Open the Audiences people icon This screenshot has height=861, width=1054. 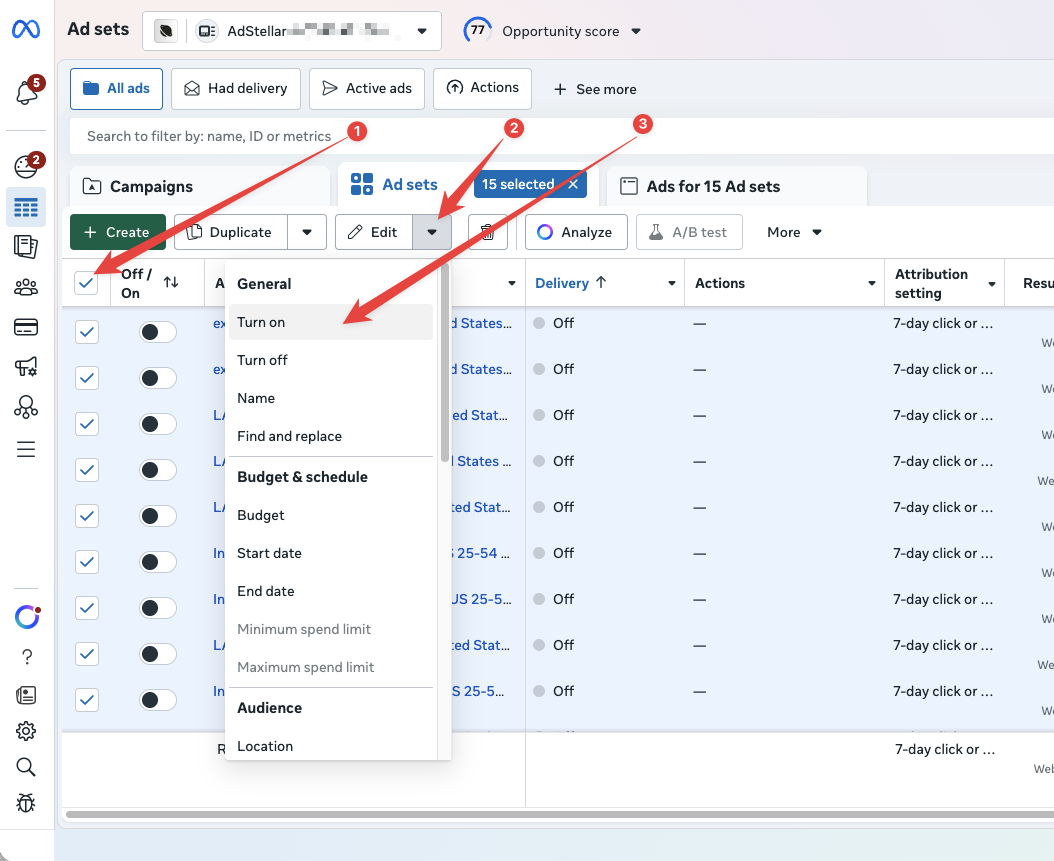click(26, 288)
